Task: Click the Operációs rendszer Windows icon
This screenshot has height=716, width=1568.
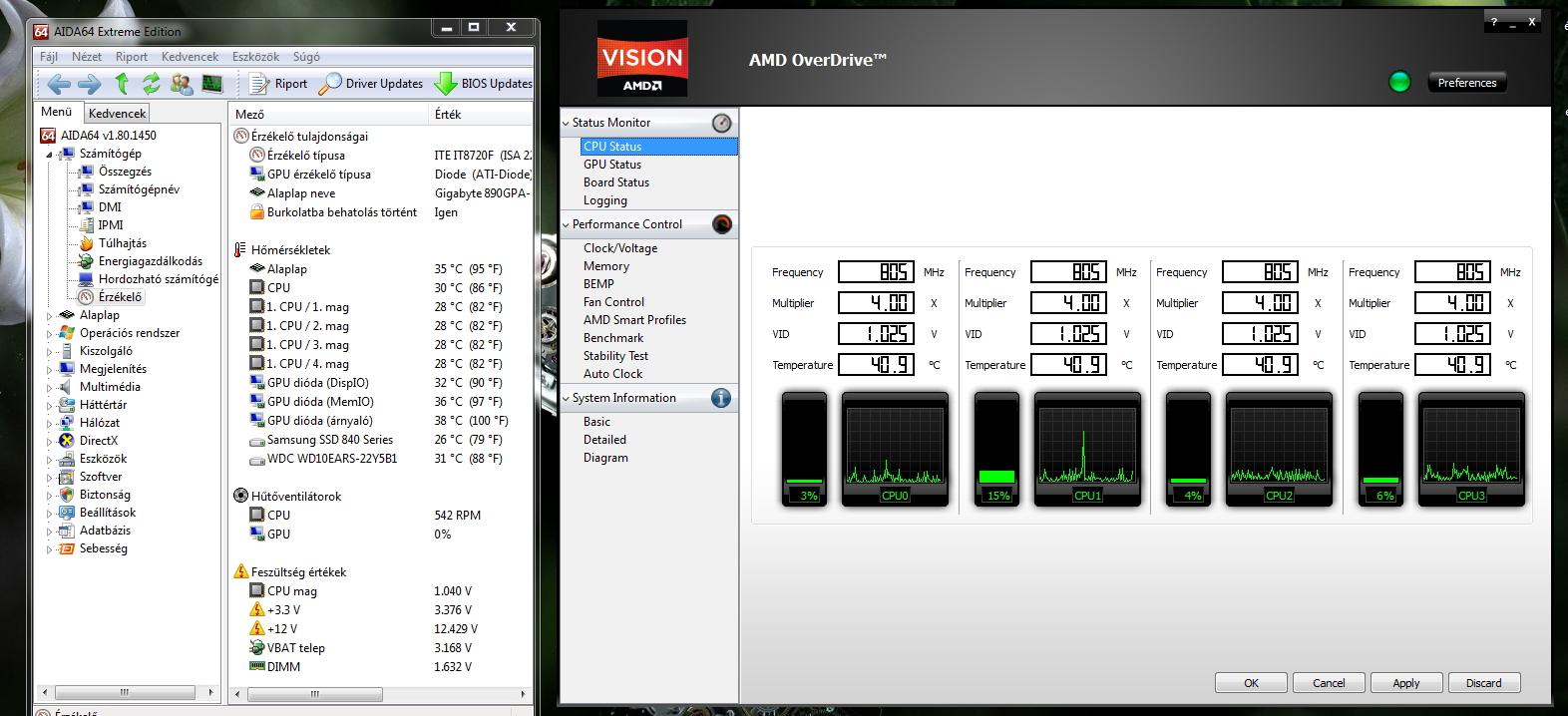Action: pyautogui.click(x=67, y=332)
